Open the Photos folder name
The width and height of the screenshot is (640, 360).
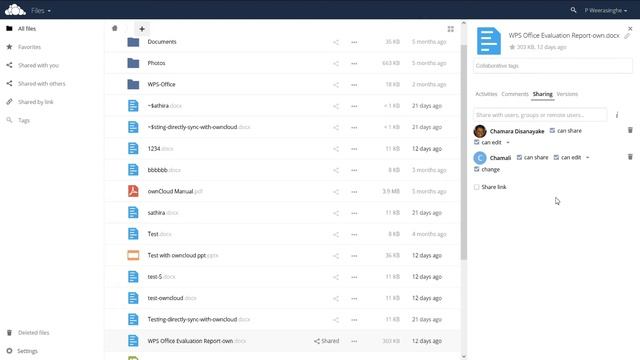coord(156,63)
